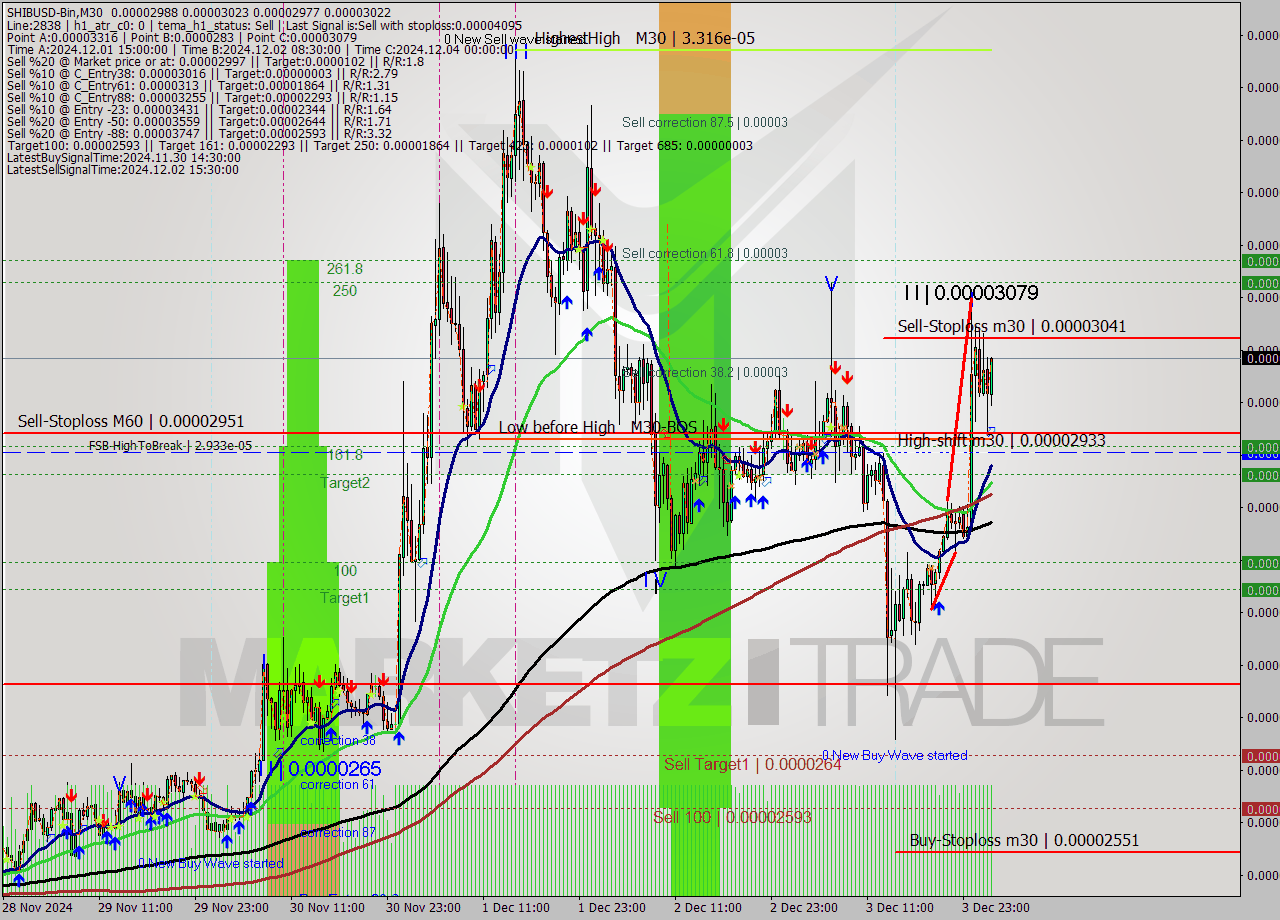Click the 'LatestBuySignalTime:2024.11.30 14:30:00' line
The image size is (1280, 920).
point(123,157)
